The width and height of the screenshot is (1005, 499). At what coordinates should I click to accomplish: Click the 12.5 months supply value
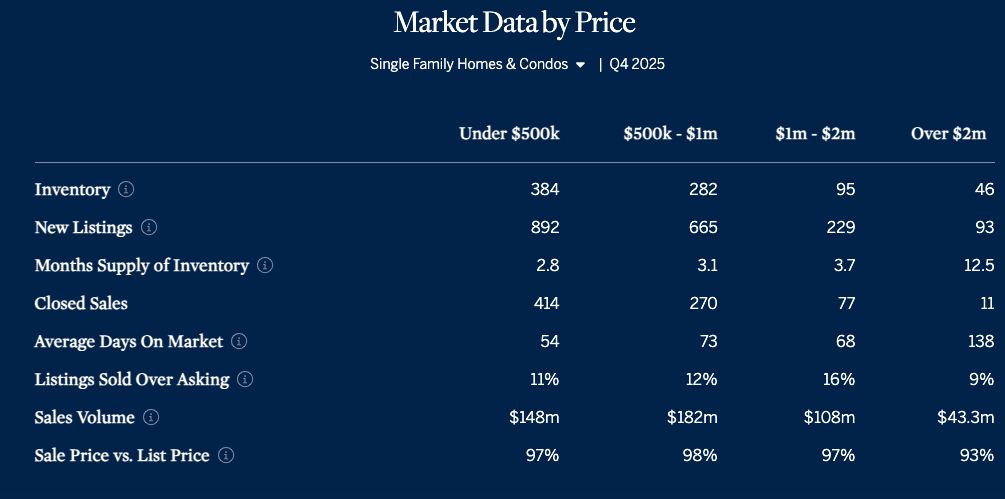(x=975, y=265)
